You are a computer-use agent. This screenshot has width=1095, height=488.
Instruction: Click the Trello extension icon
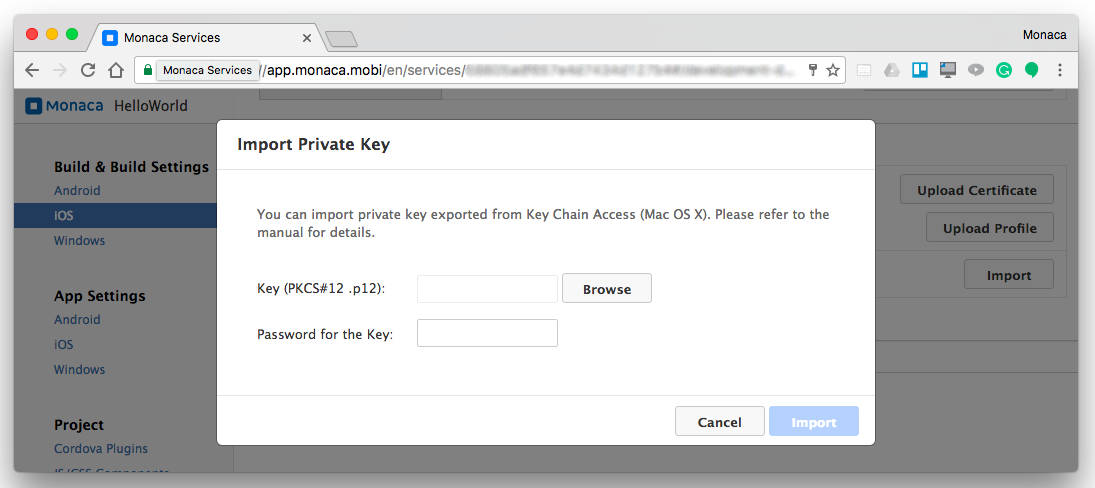click(920, 70)
